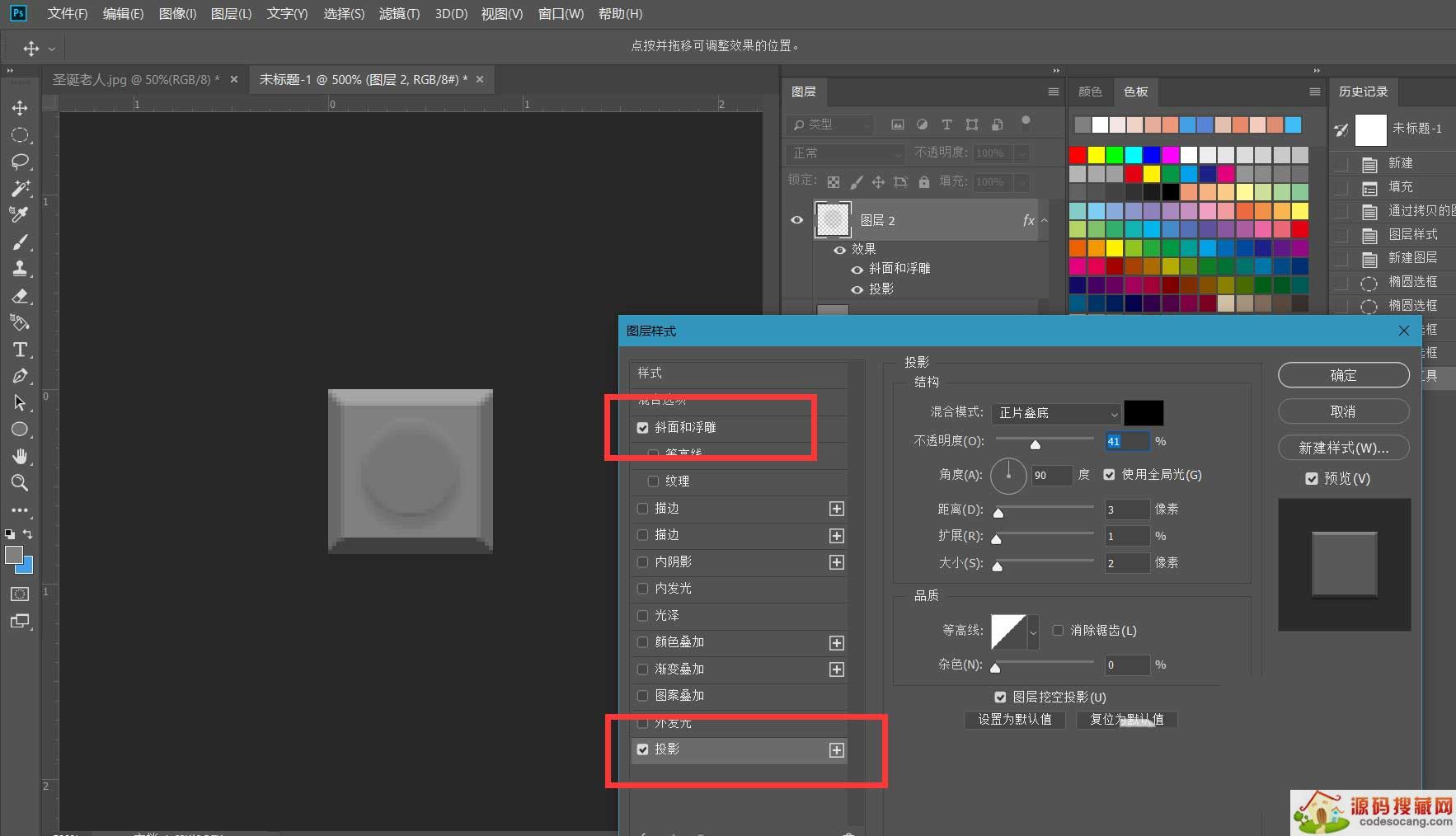
Task: Open the File (文件) menu
Action: [x=68, y=14]
